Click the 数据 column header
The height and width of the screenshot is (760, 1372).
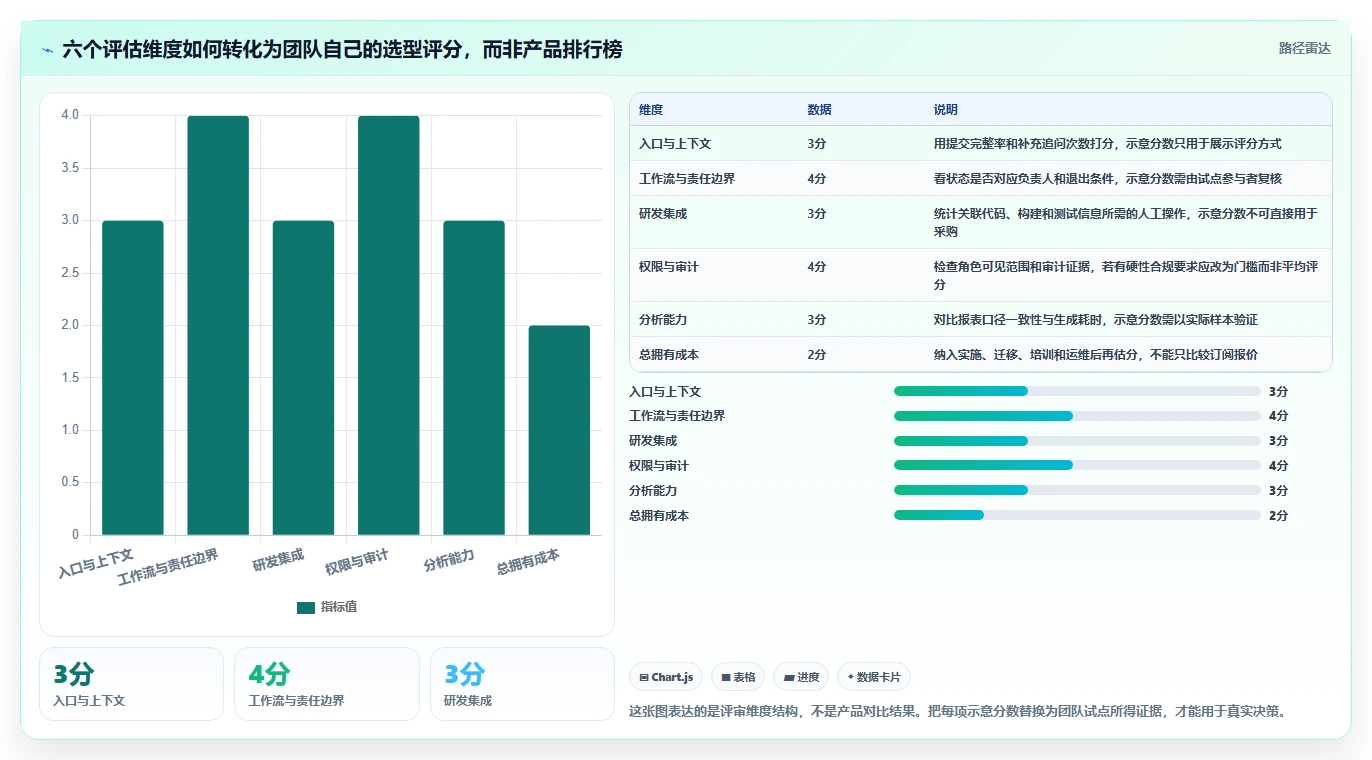pyautogui.click(x=819, y=110)
